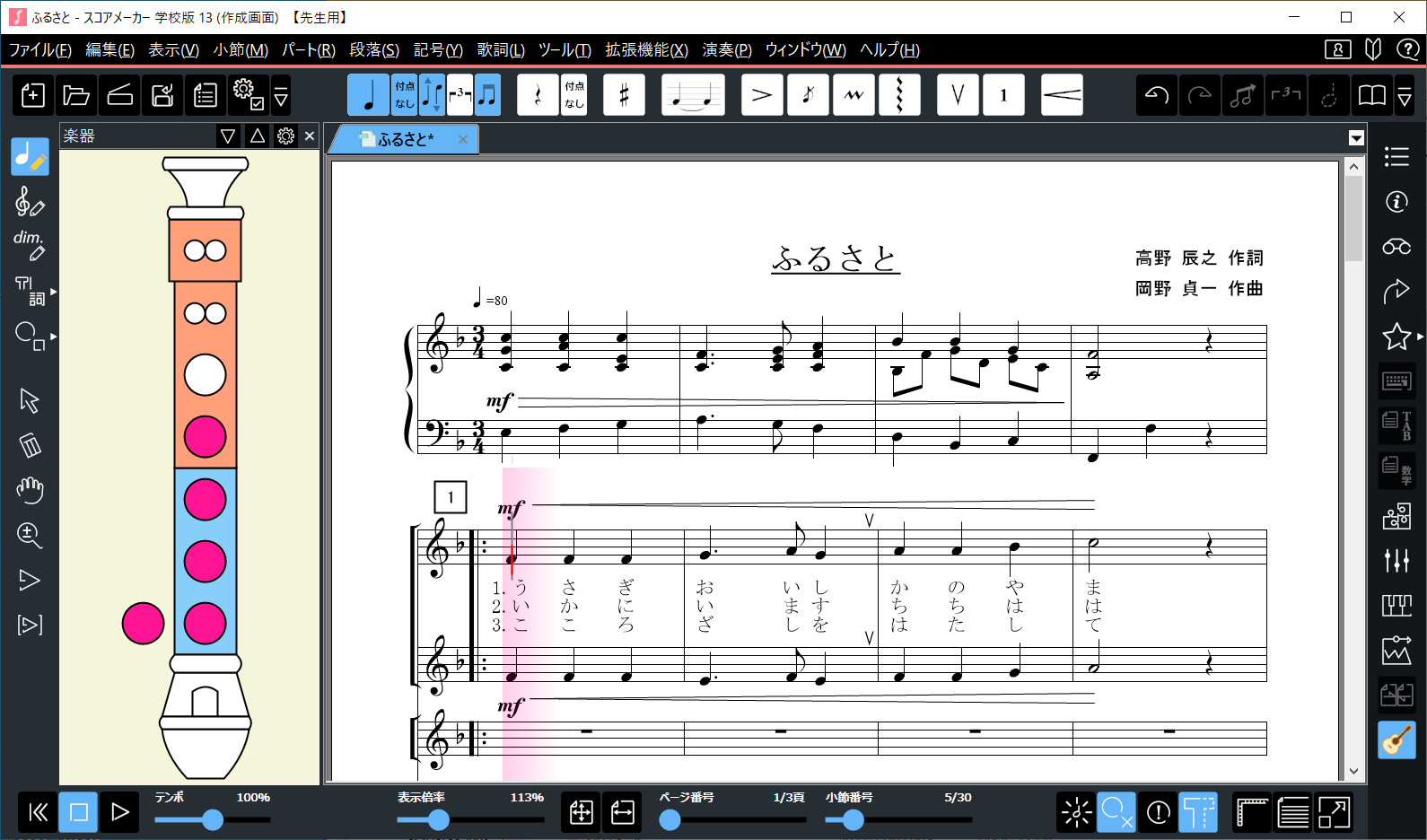
Task: Toggle the dotted-none note option
Action: pyautogui.click(x=405, y=95)
